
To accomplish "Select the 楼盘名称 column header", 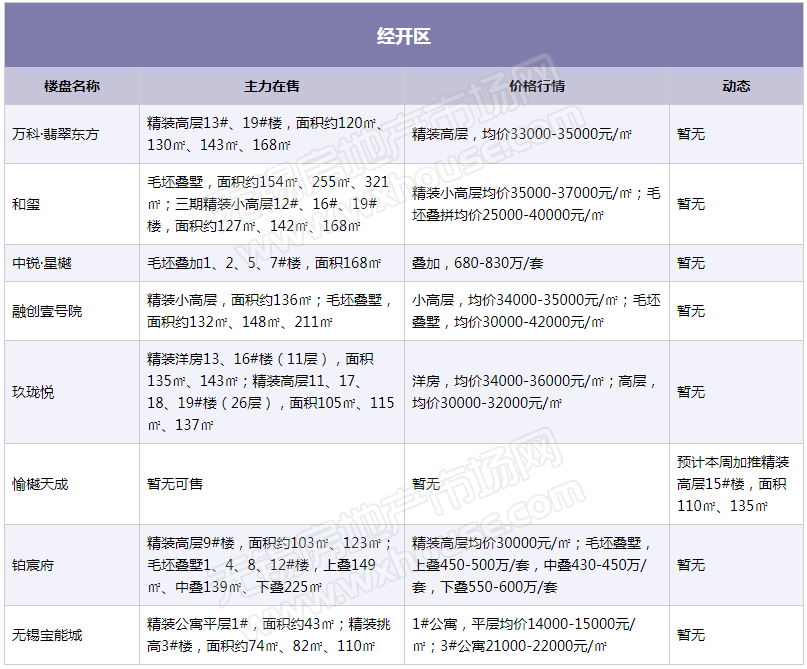I will tap(71, 86).
